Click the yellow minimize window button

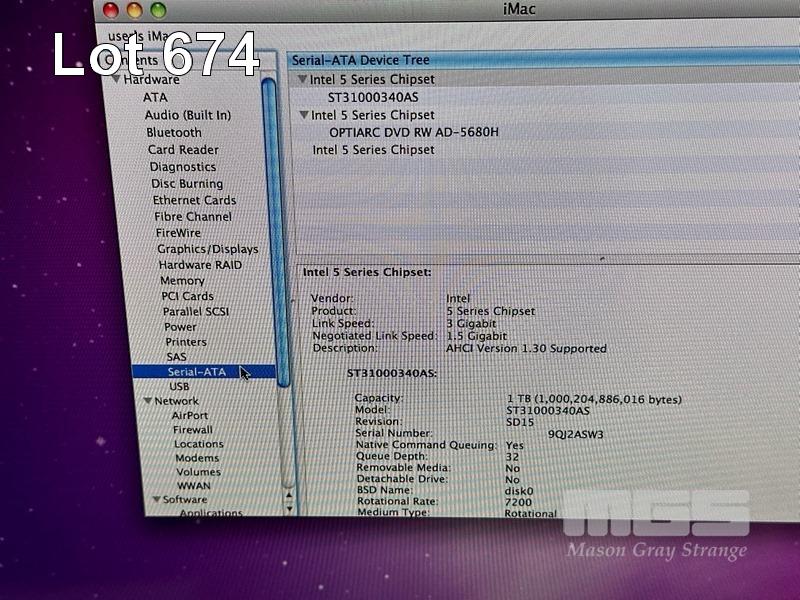click(134, 10)
